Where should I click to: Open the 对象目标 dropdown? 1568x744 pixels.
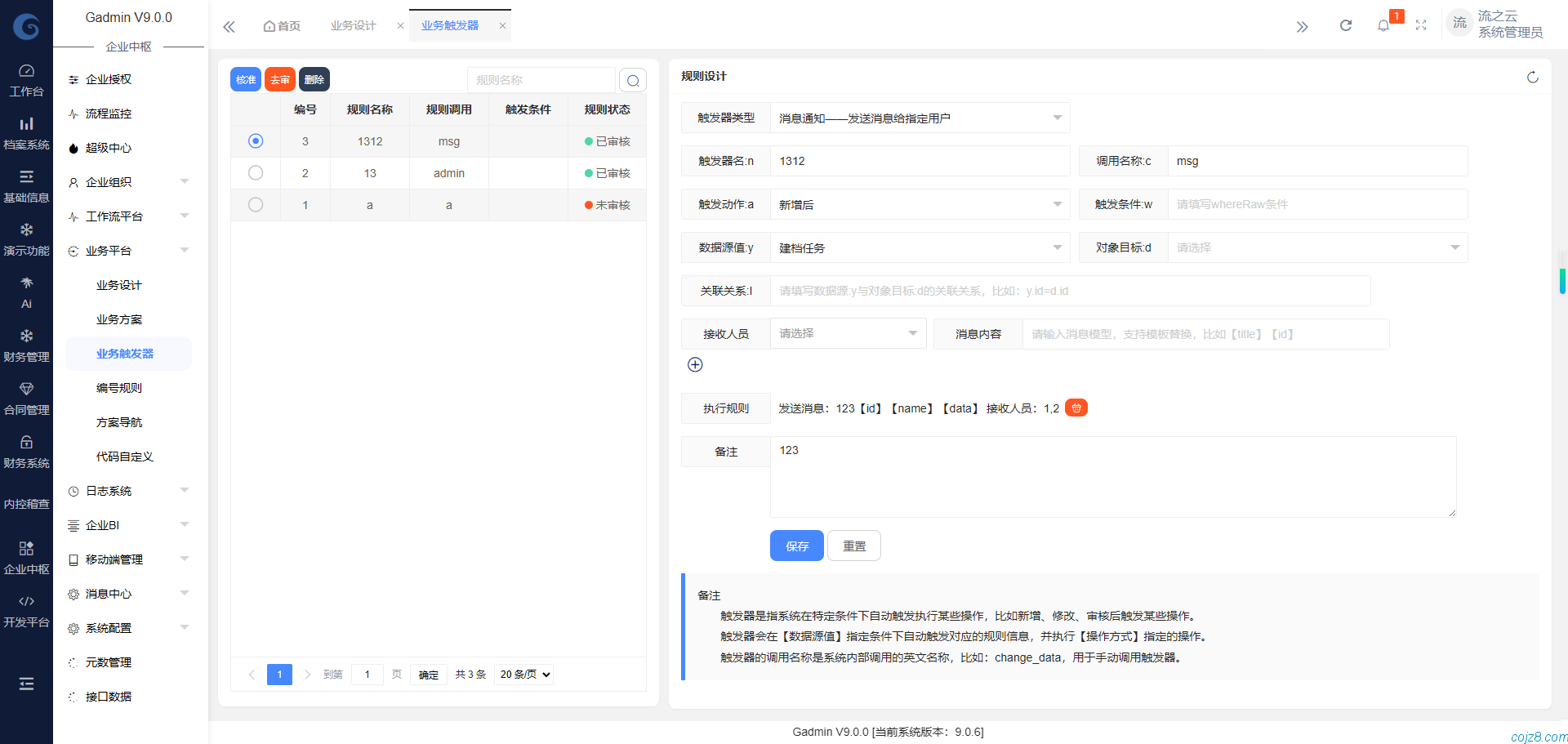1316,247
